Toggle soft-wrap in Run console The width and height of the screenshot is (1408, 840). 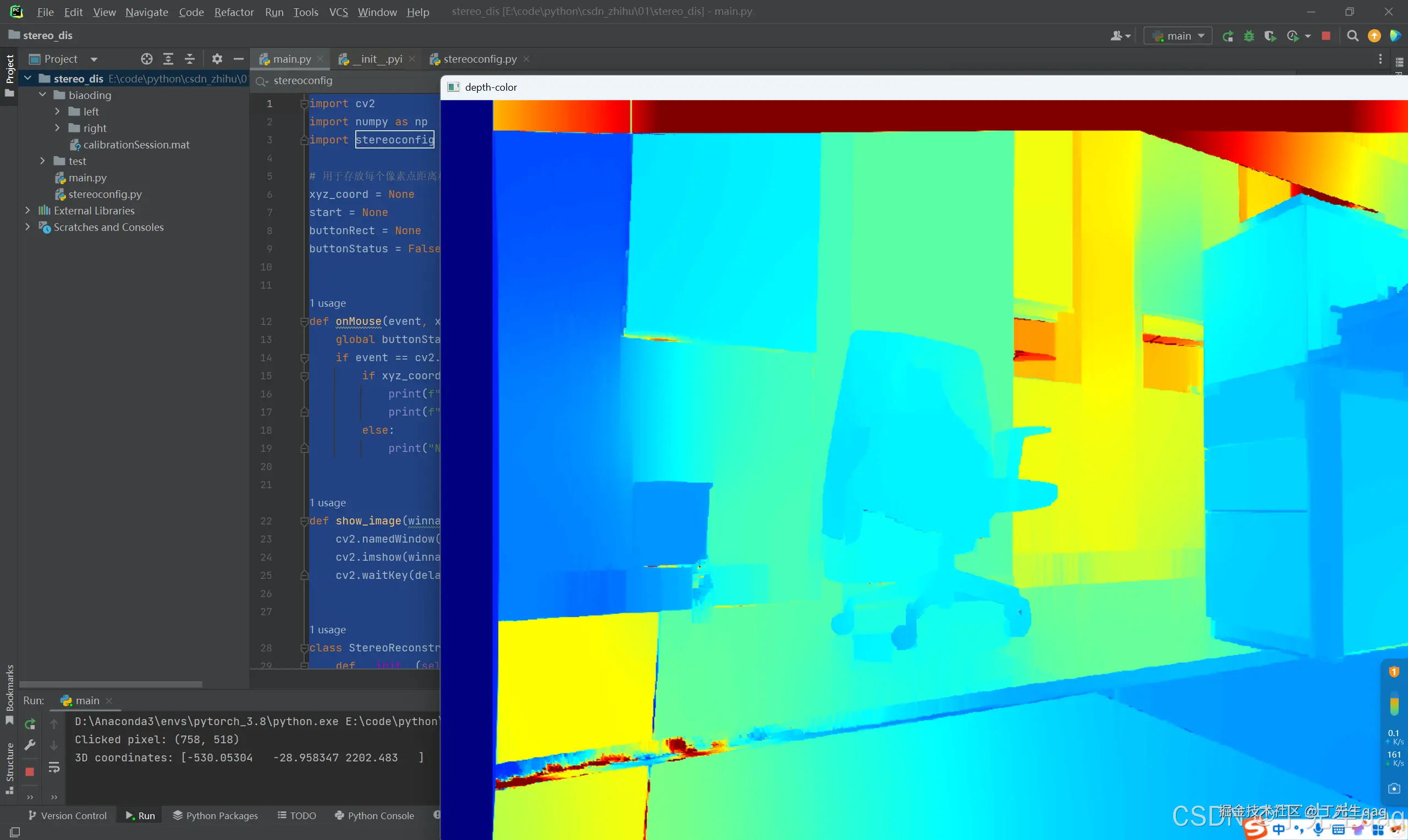tap(54, 767)
